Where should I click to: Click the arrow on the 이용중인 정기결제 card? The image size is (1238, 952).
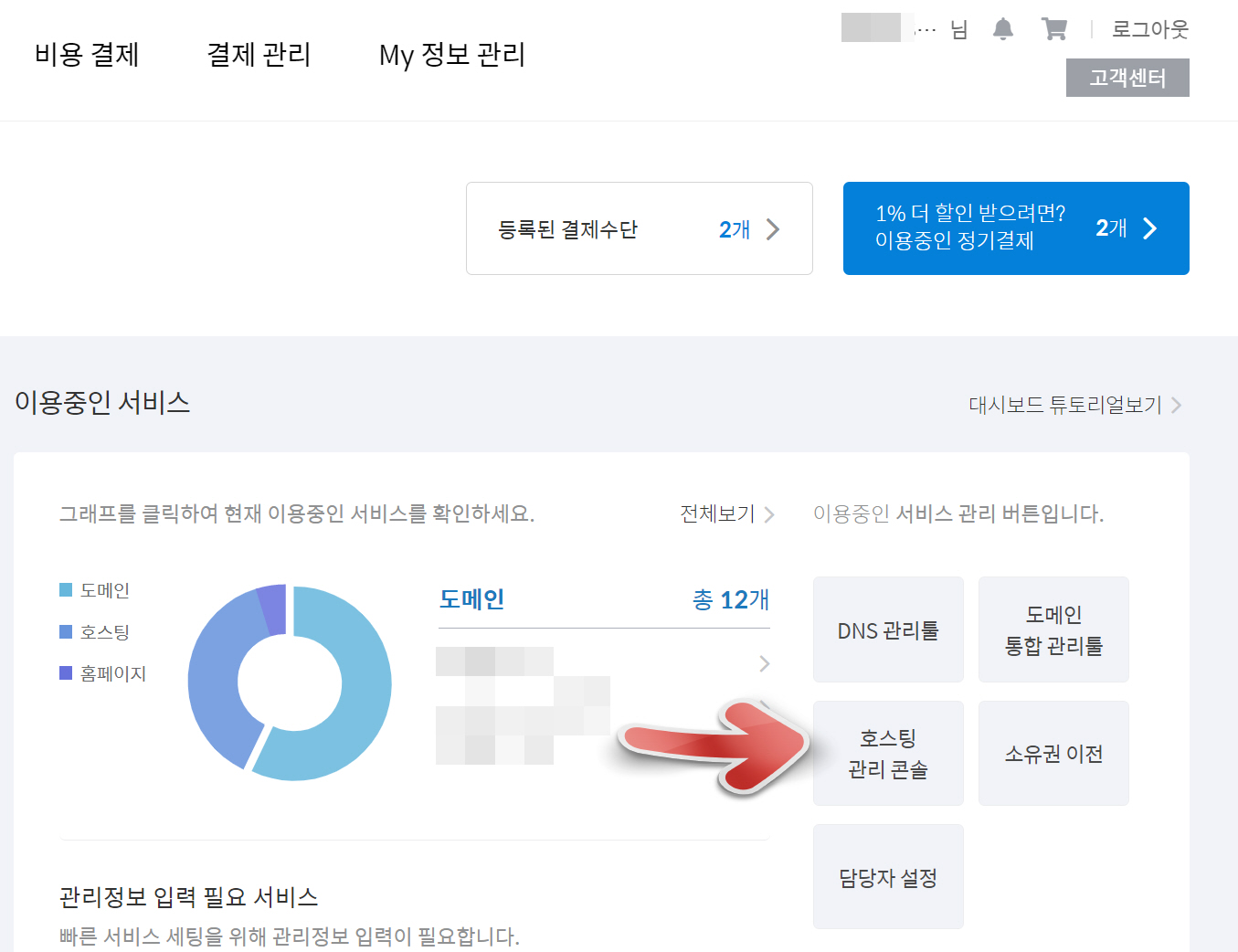click(1151, 228)
